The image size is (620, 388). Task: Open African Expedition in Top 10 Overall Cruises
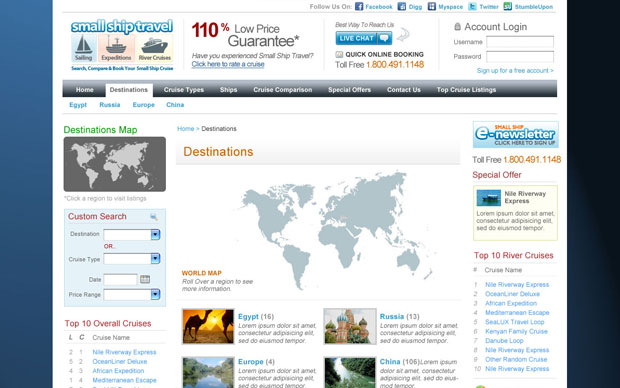tap(118, 371)
